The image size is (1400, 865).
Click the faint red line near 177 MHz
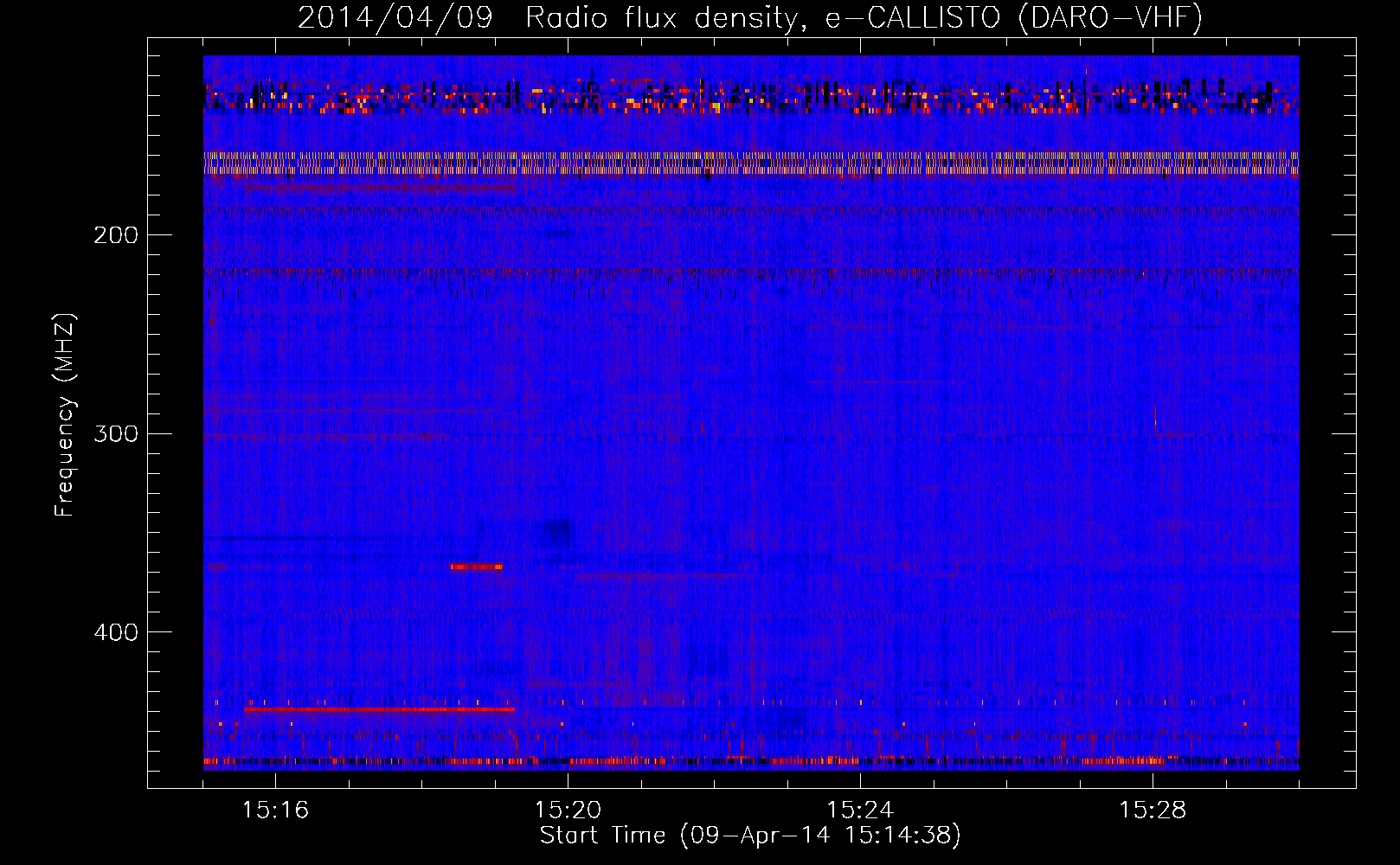click(379, 187)
